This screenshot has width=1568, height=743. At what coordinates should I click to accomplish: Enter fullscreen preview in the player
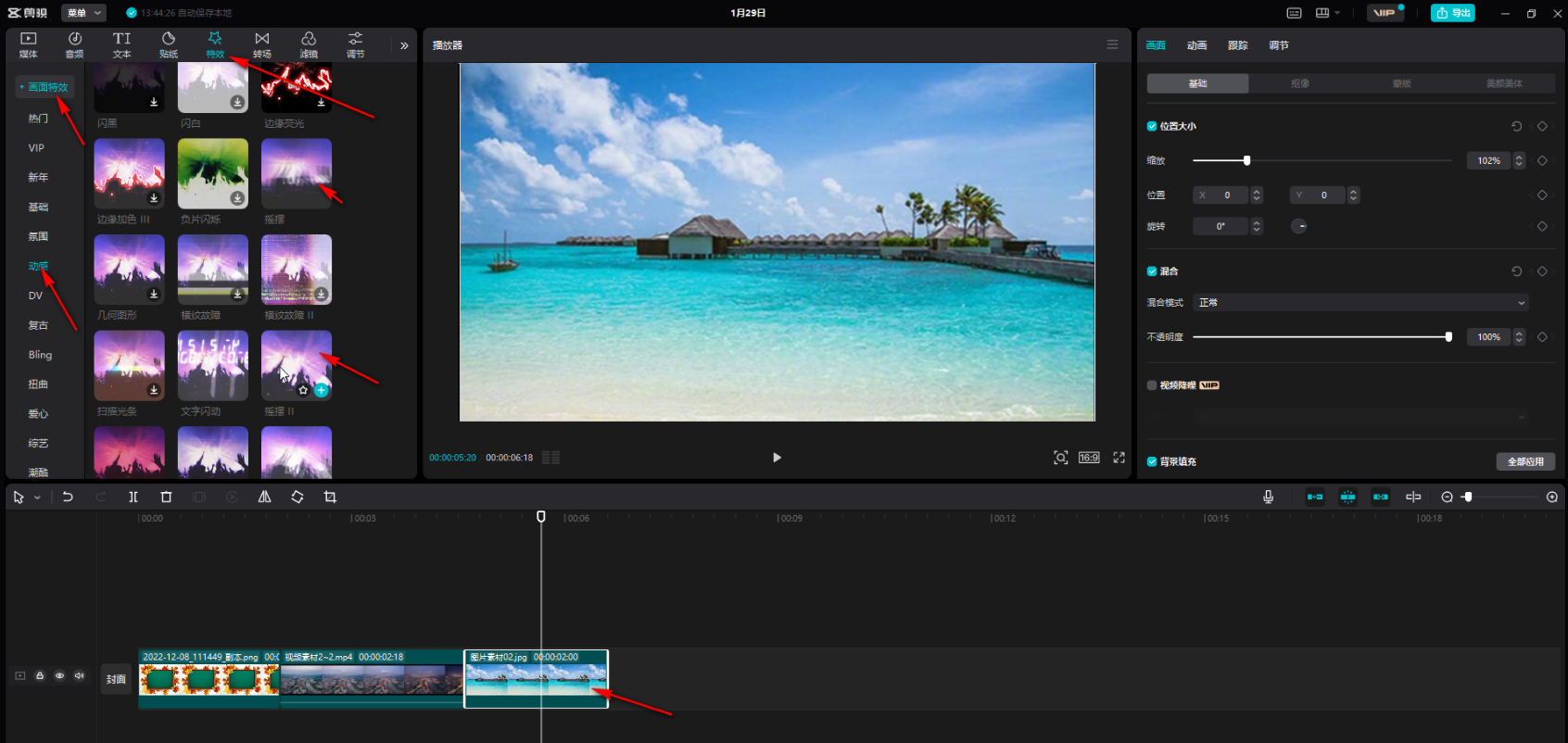1119,458
